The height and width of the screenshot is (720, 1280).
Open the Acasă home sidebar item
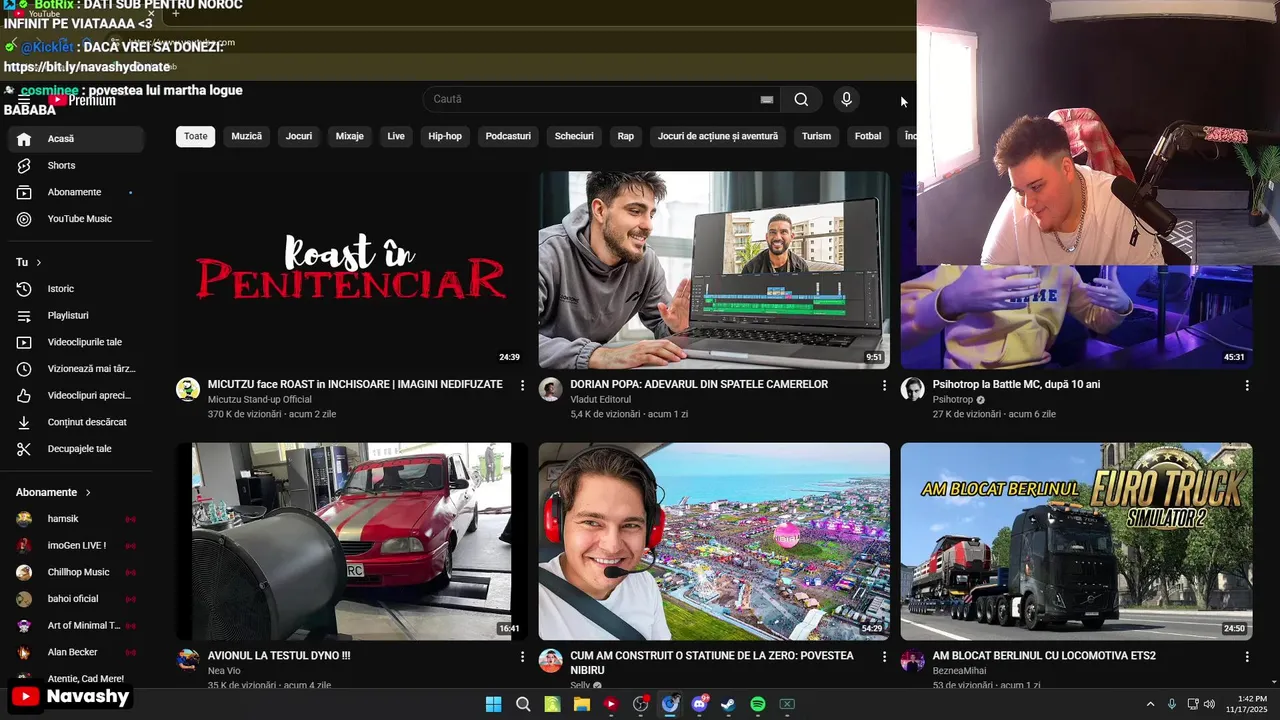76,139
